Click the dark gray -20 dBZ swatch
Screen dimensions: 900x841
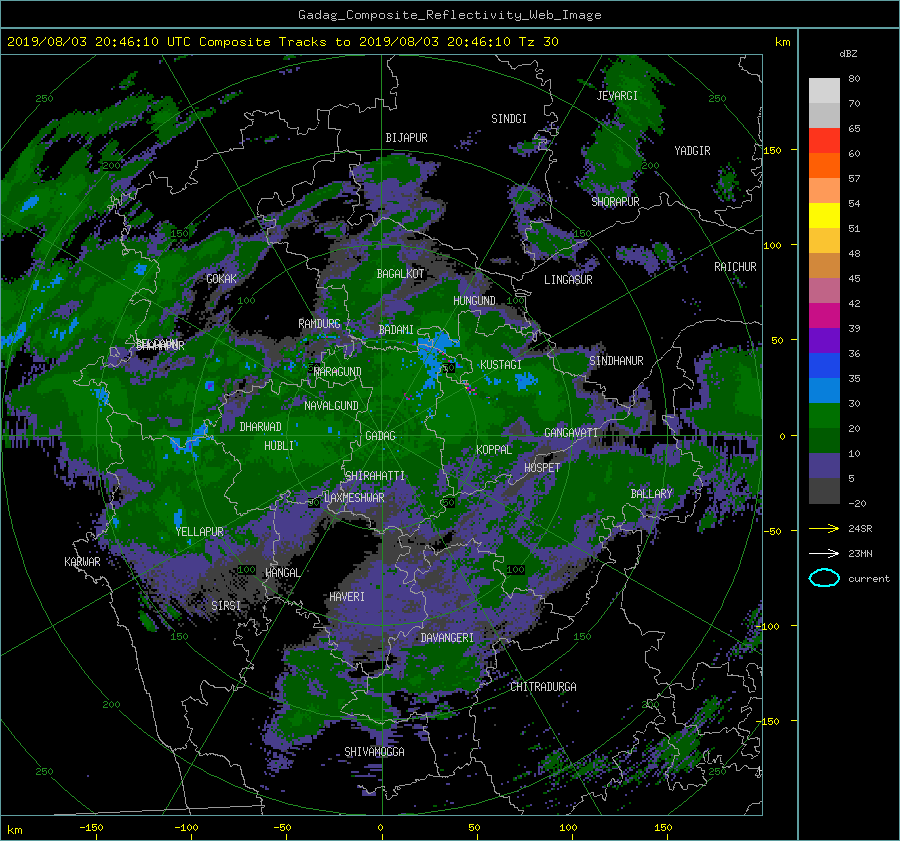click(x=824, y=491)
